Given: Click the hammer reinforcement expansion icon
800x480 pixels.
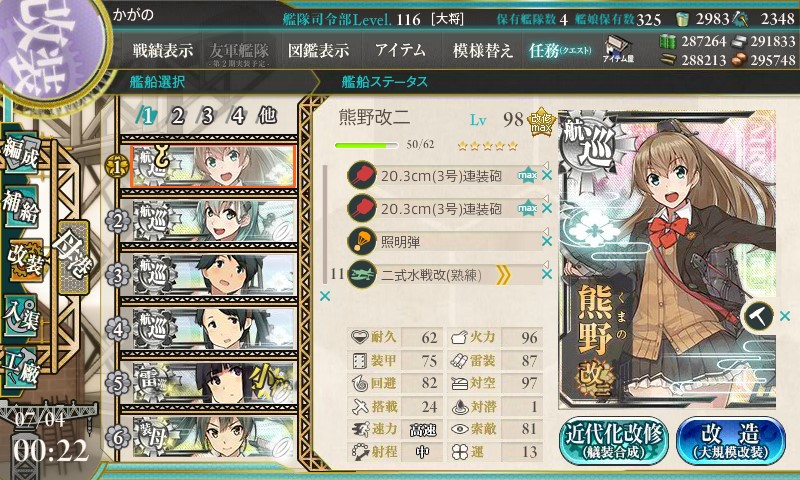Looking at the screenshot, I should click(758, 316).
